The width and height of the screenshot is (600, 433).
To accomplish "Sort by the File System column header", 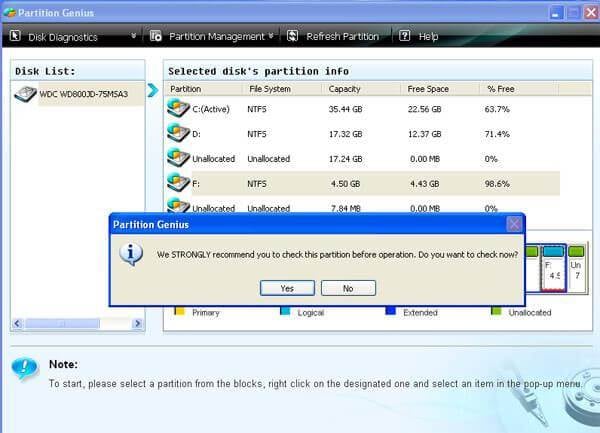I will [270, 89].
